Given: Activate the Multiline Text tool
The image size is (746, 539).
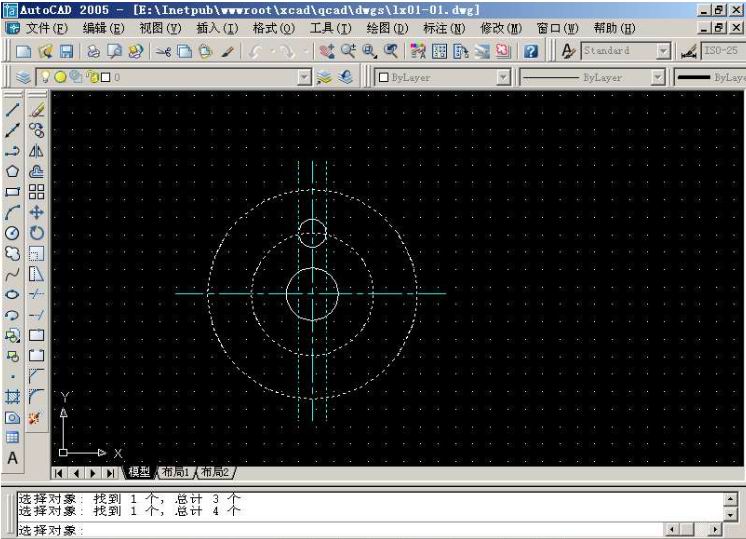Looking at the screenshot, I should tap(12, 458).
